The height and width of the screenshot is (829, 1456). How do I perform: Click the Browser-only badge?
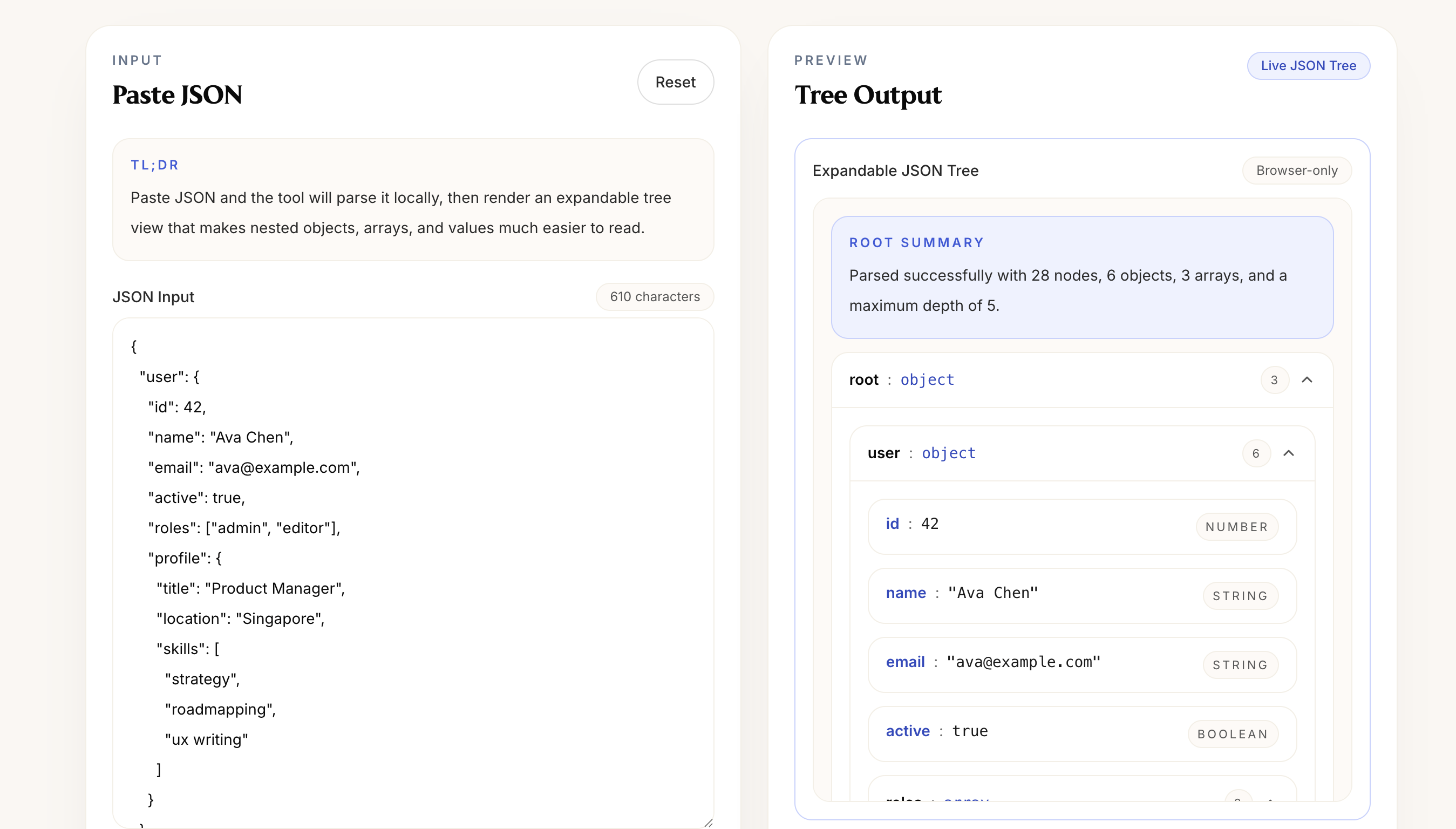coord(1297,170)
